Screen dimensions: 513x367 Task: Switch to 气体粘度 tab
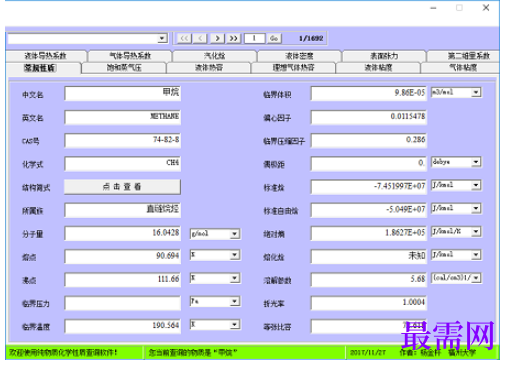pos(460,68)
